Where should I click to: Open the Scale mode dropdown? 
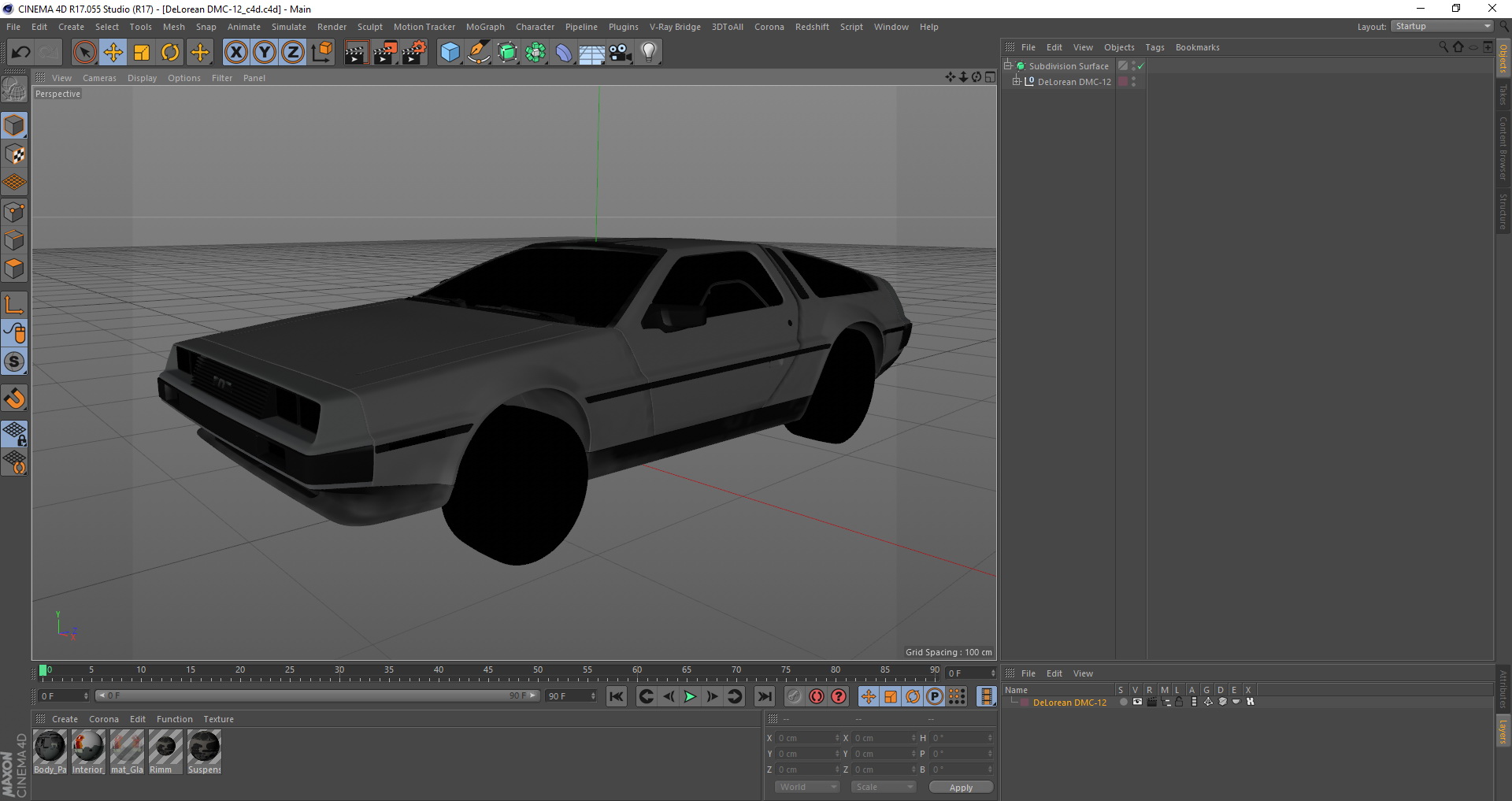[x=884, y=787]
